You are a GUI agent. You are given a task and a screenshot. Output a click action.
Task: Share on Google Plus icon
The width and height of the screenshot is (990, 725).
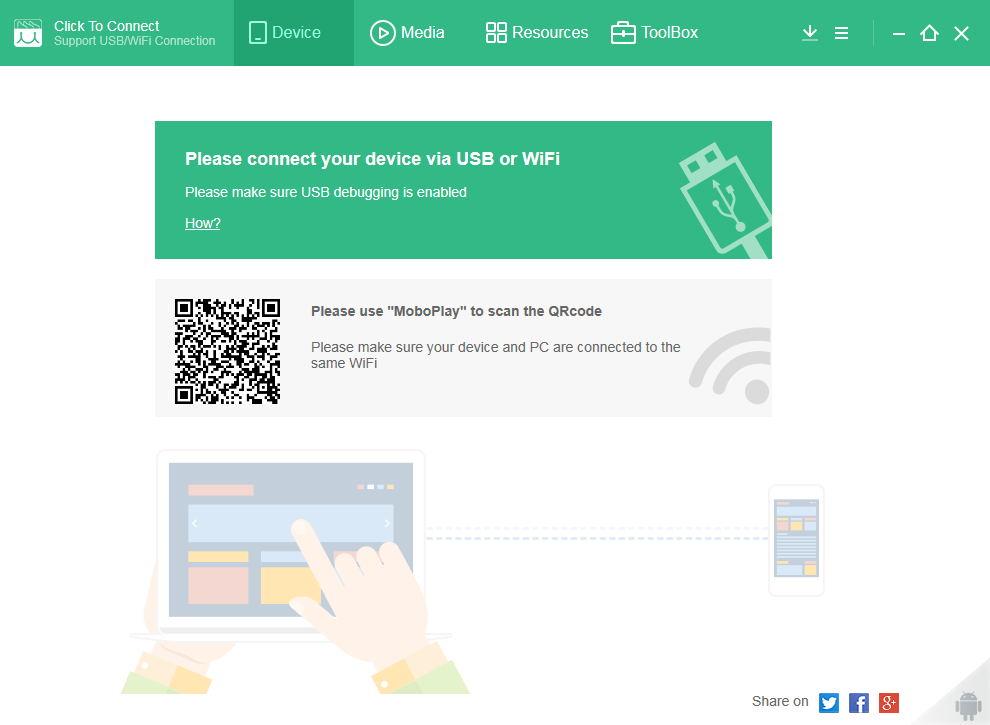point(888,702)
